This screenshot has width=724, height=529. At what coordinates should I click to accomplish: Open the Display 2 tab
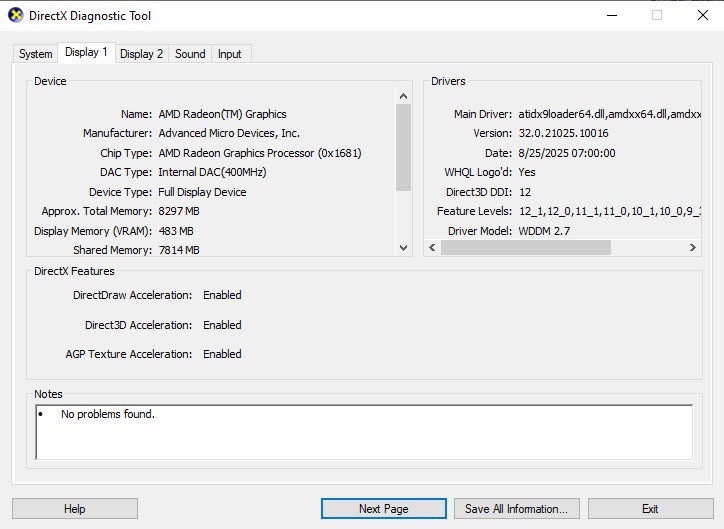pos(141,54)
